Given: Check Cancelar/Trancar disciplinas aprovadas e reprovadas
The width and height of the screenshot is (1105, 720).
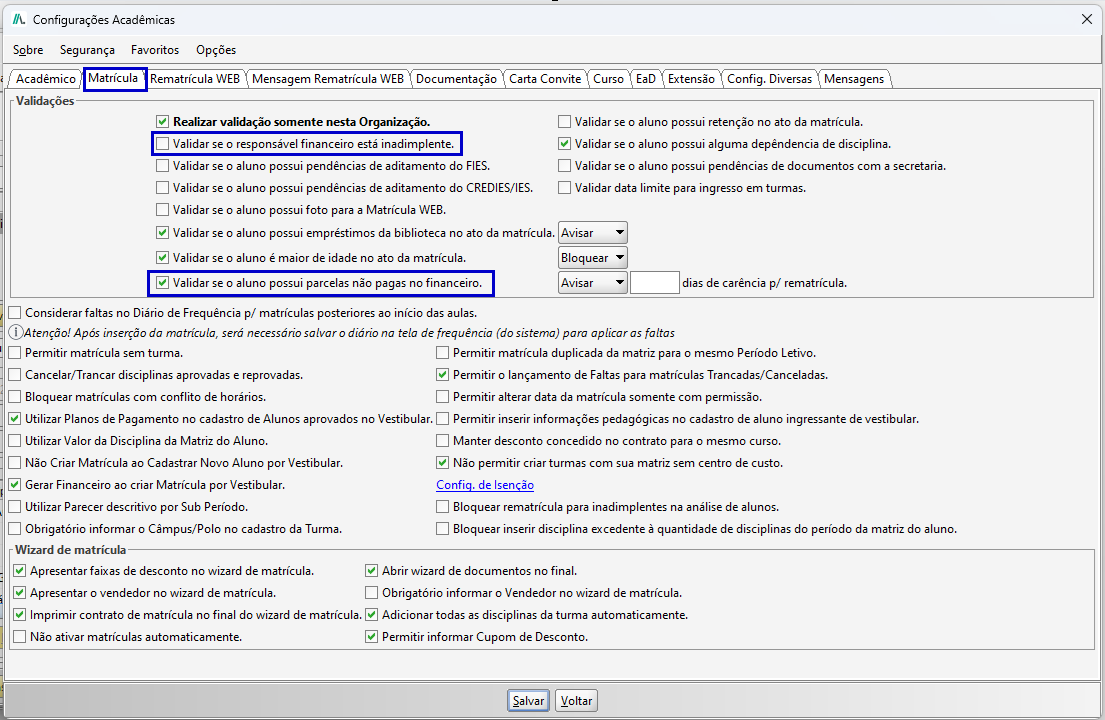Looking at the screenshot, I should point(15,375).
